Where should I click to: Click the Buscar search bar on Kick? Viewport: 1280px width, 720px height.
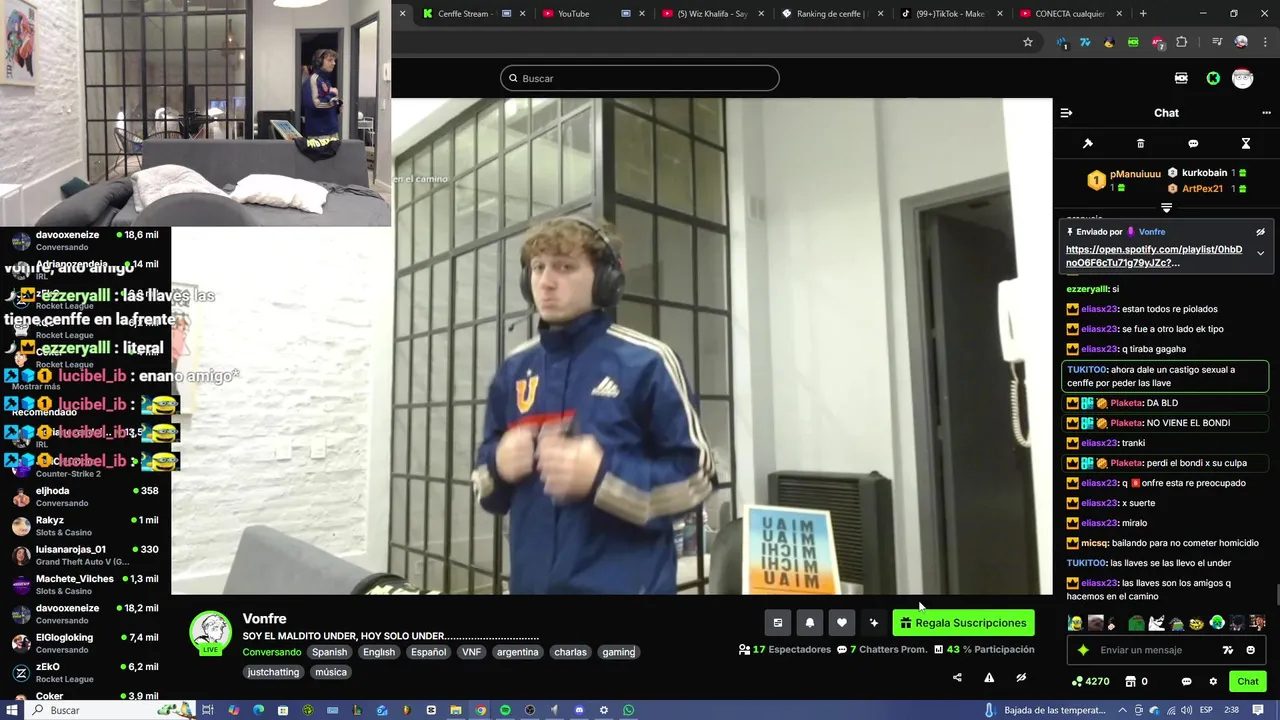pos(640,78)
